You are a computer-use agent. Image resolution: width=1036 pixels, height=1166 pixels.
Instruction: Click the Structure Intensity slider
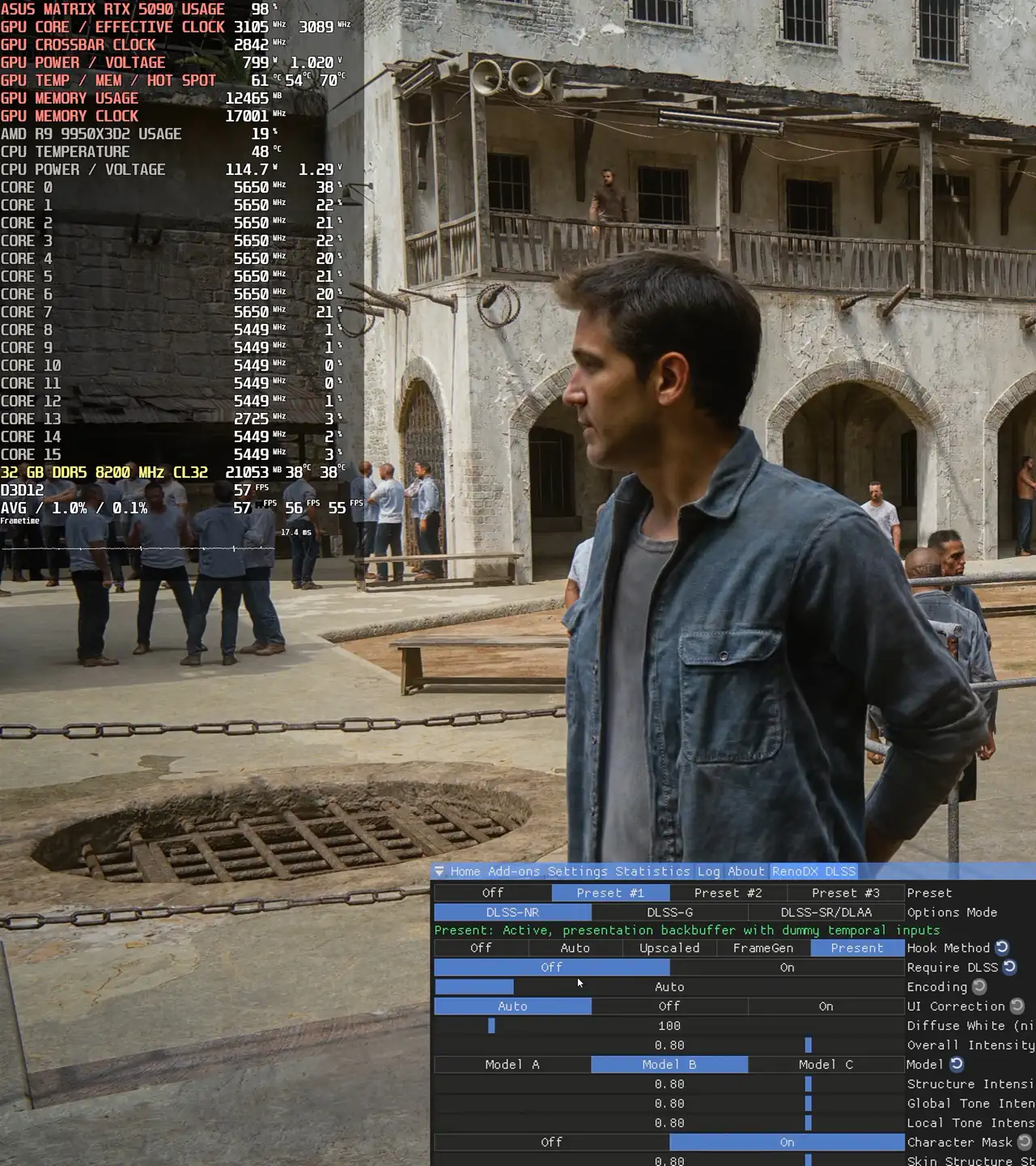click(x=669, y=1083)
